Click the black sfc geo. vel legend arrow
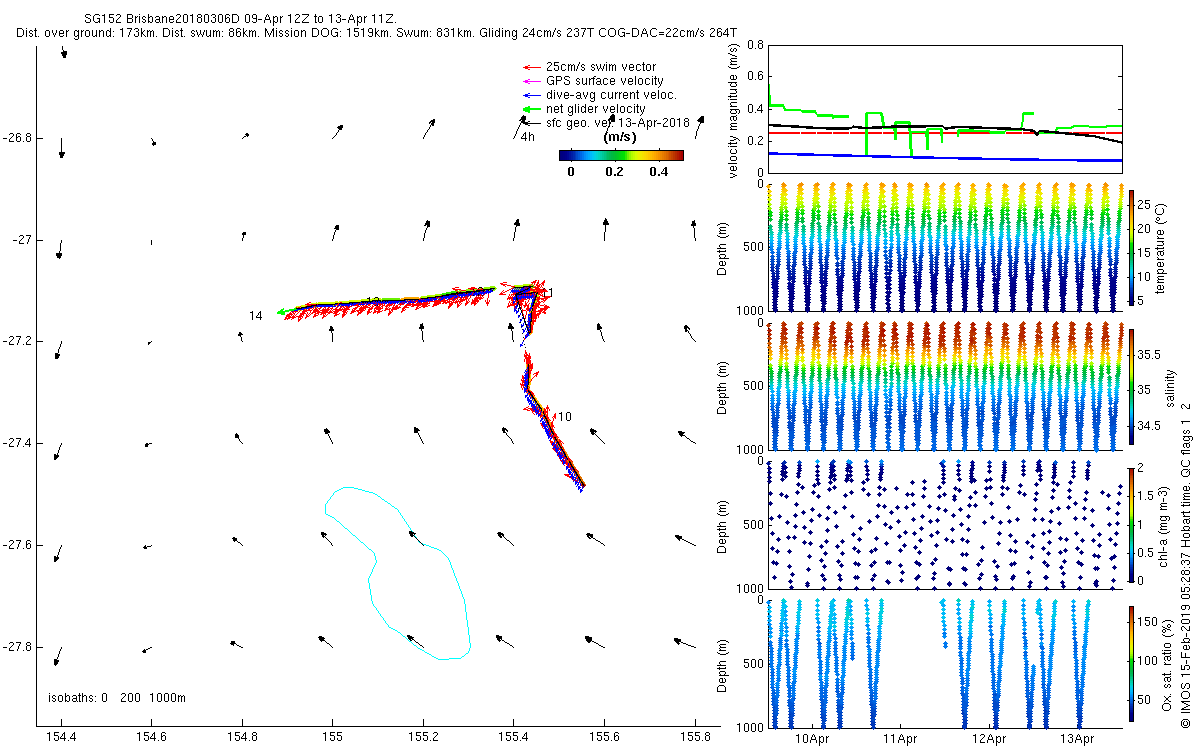Image resolution: width=1200 pixels, height=750 pixels. click(x=530, y=123)
